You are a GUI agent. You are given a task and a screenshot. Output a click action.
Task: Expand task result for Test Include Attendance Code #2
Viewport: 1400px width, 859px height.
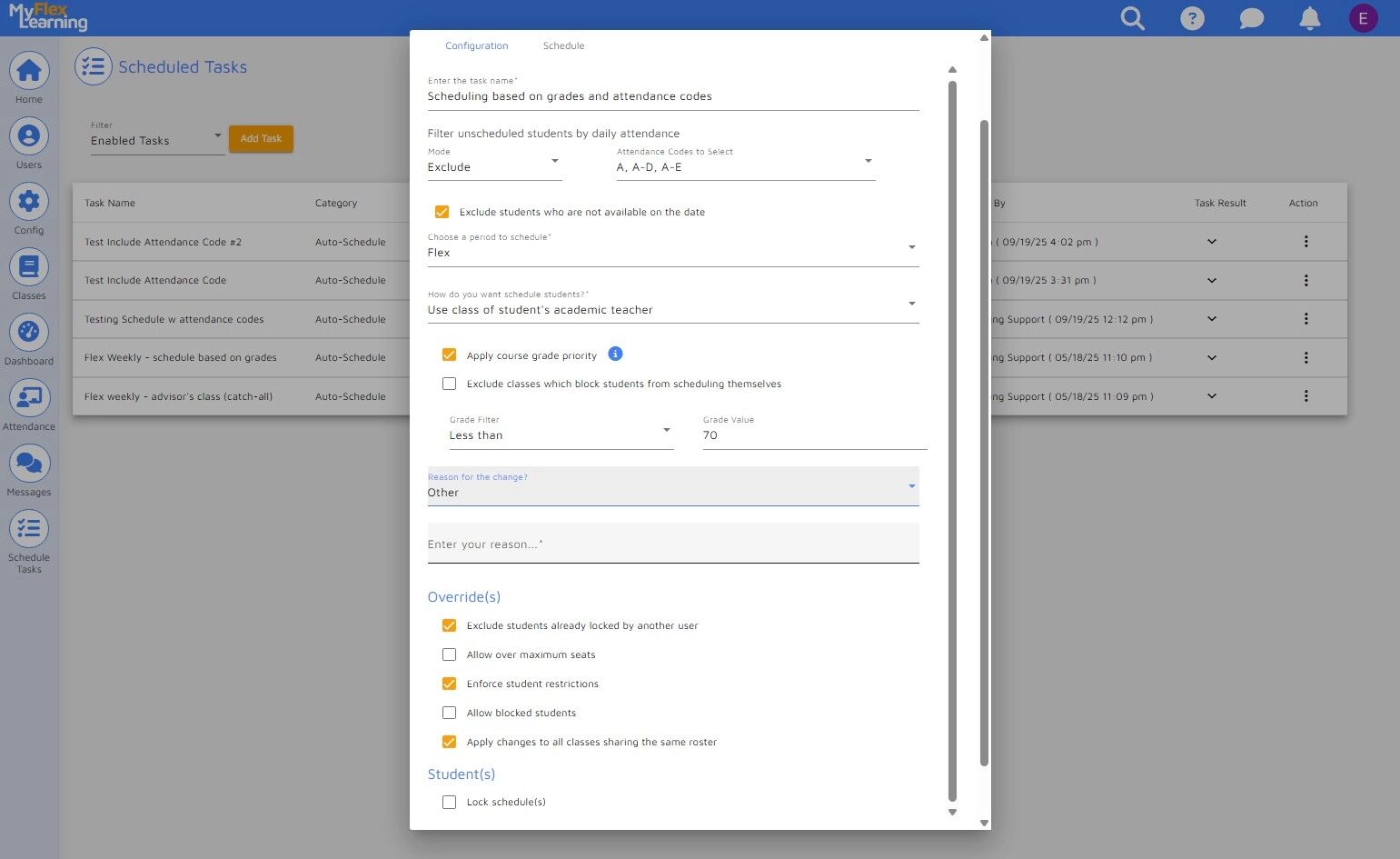tap(1211, 242)
